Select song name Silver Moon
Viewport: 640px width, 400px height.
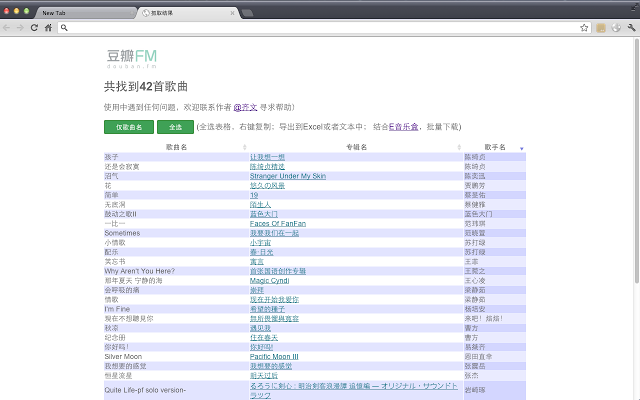point(123,356)
